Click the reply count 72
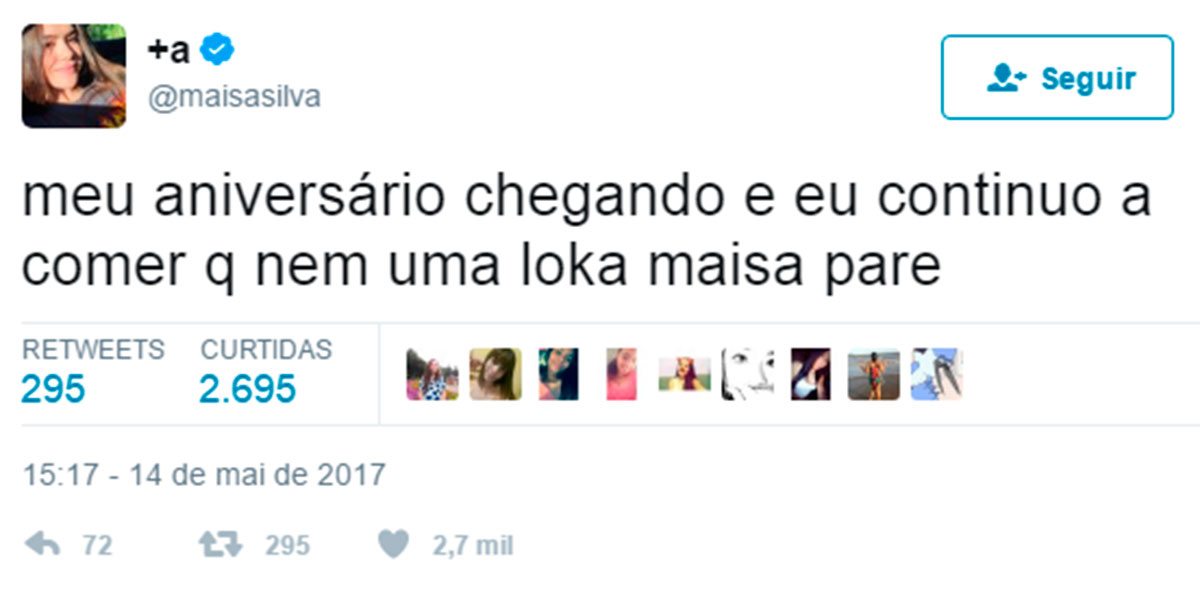 pos(96,546)
